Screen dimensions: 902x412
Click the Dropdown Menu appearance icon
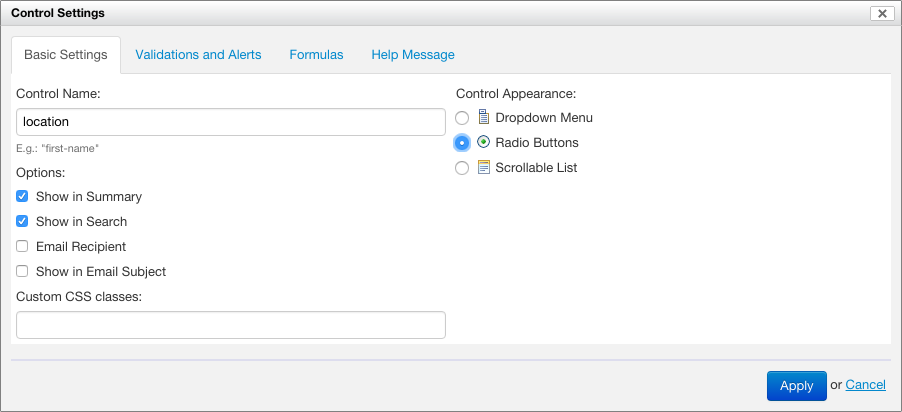pyautogui.click(x=484, y=117)
